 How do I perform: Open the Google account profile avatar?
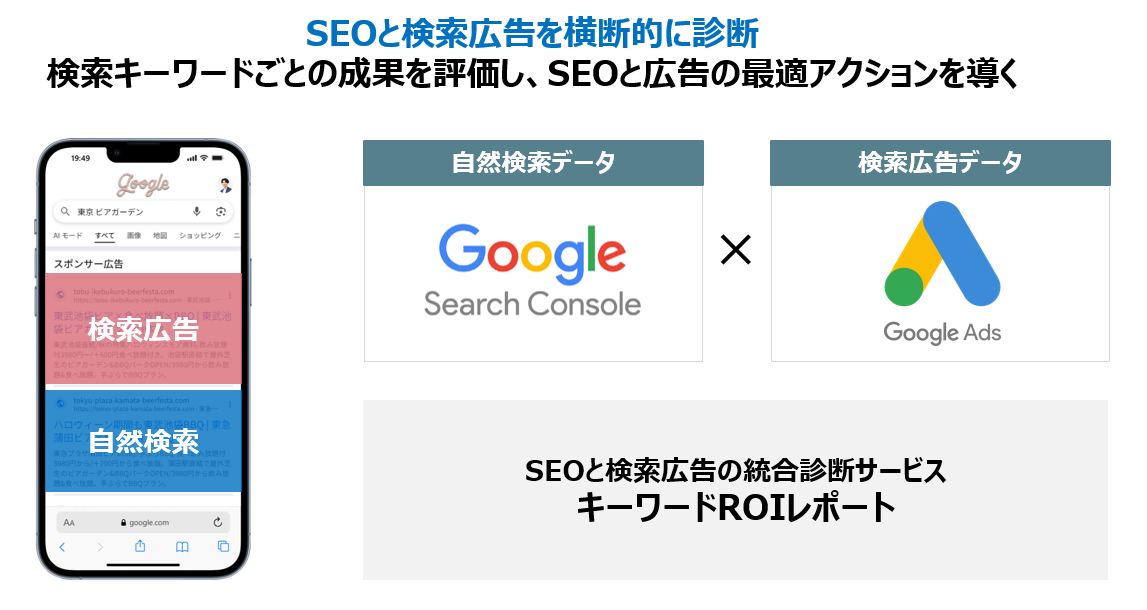click(224, 185)
